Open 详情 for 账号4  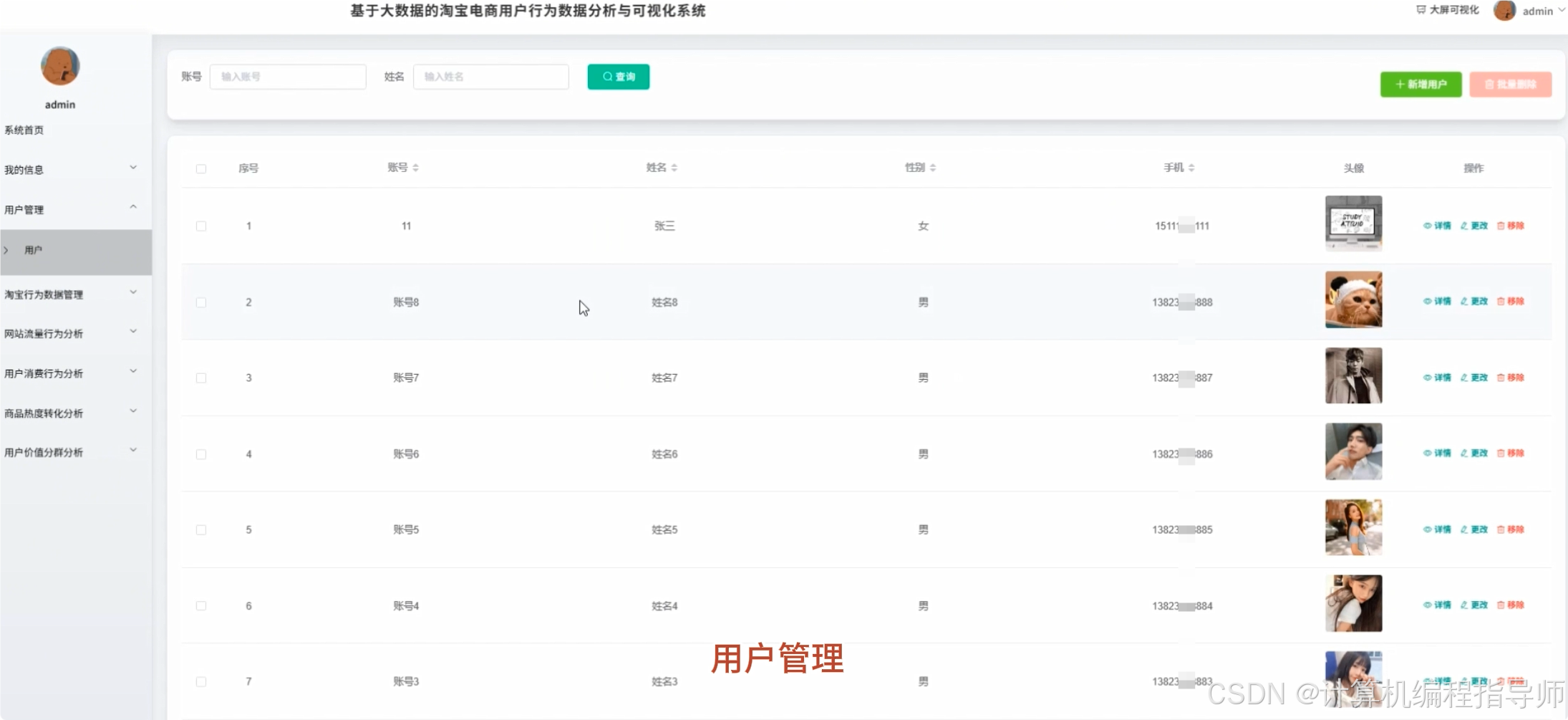(1437, 605)
